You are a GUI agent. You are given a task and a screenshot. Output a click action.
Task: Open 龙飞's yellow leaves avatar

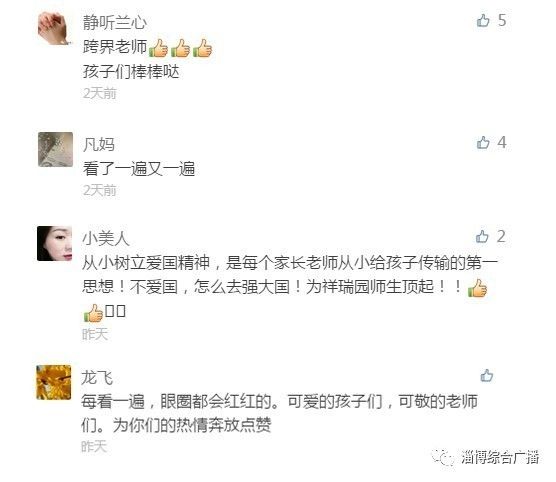54,382
